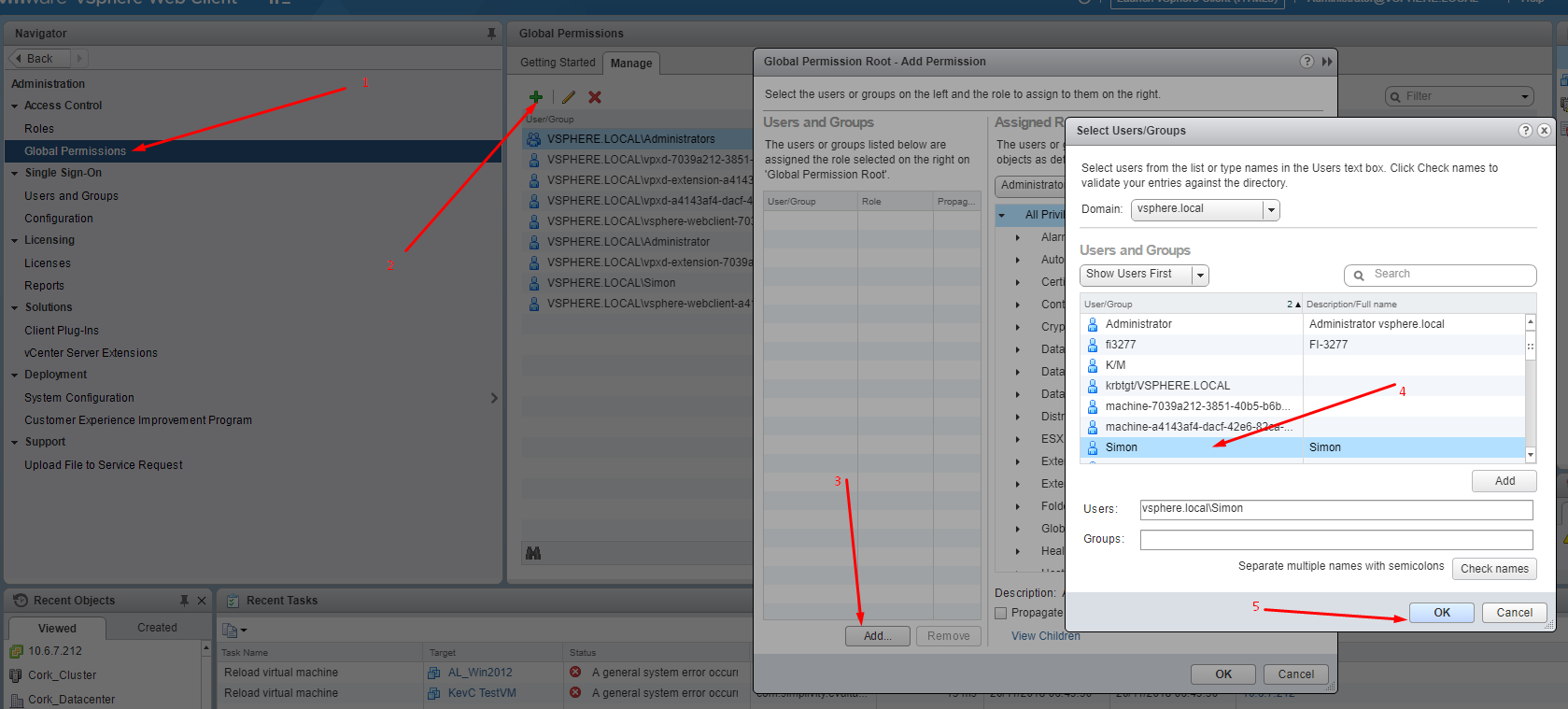Pin the Recent Objects panel
This screenshot has width=1568, height=709.
click(x=184, y=601)
